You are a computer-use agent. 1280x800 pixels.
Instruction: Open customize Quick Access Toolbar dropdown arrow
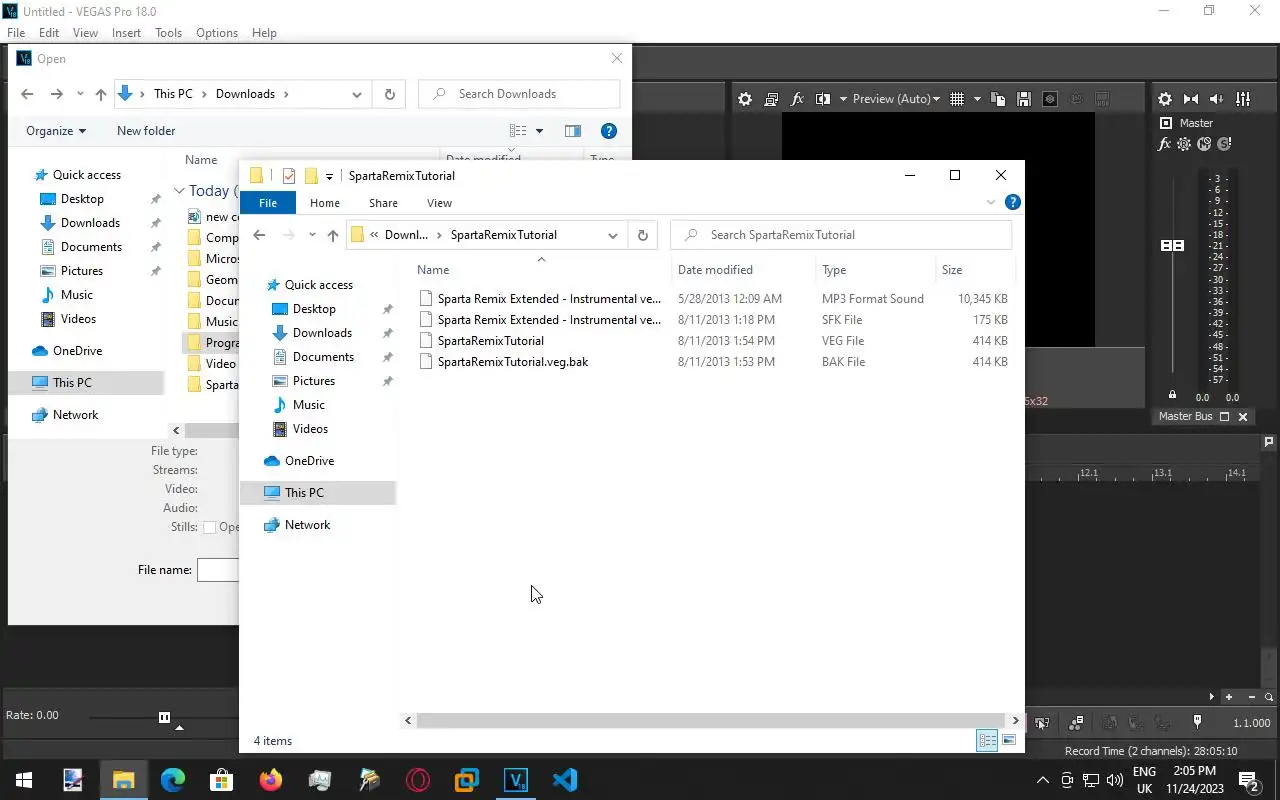pyautogui.click(x=329, y=176)
